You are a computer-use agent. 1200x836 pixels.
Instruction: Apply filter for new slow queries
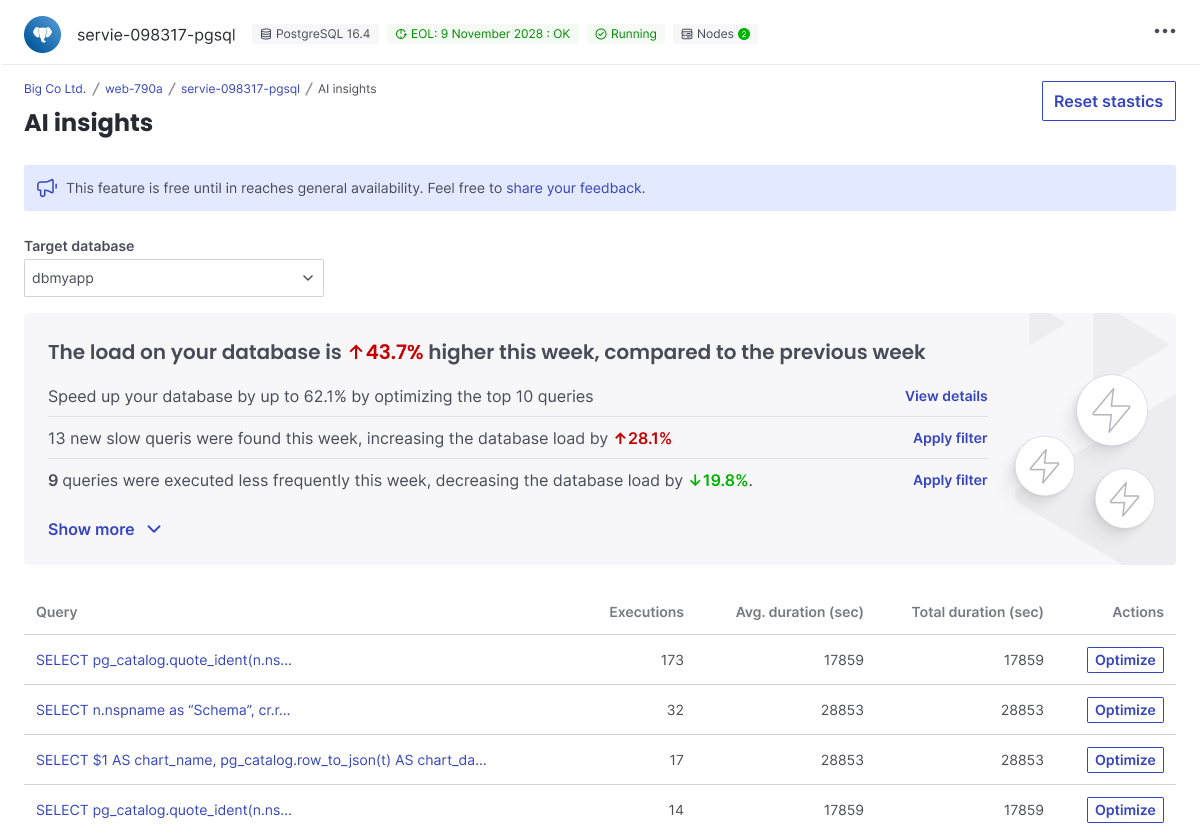point(949,438)
